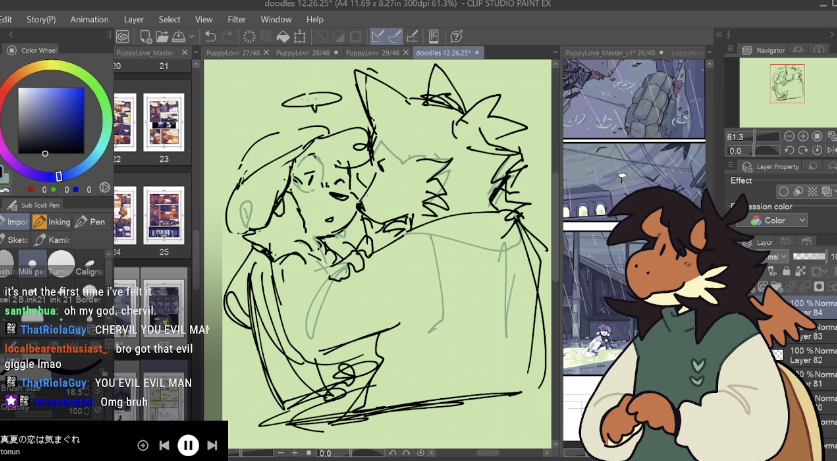Click the Scale/Rotate transform icon

point(299,36)
